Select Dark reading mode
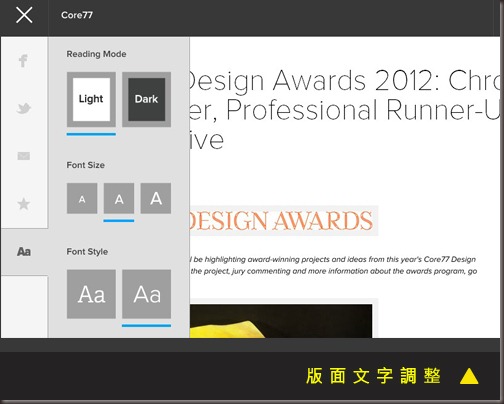Screen dimensions: 504x404 (146, 99)
